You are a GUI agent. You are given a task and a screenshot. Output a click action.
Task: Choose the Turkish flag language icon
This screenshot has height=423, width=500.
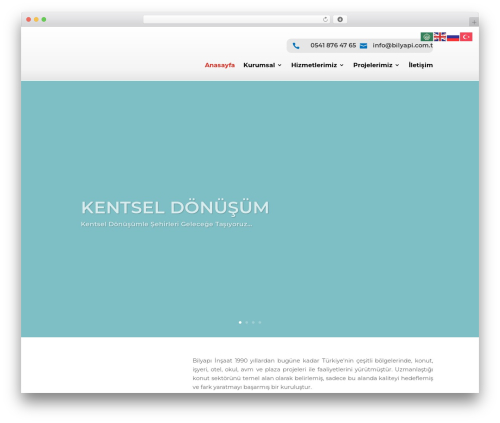pos(466,37)
